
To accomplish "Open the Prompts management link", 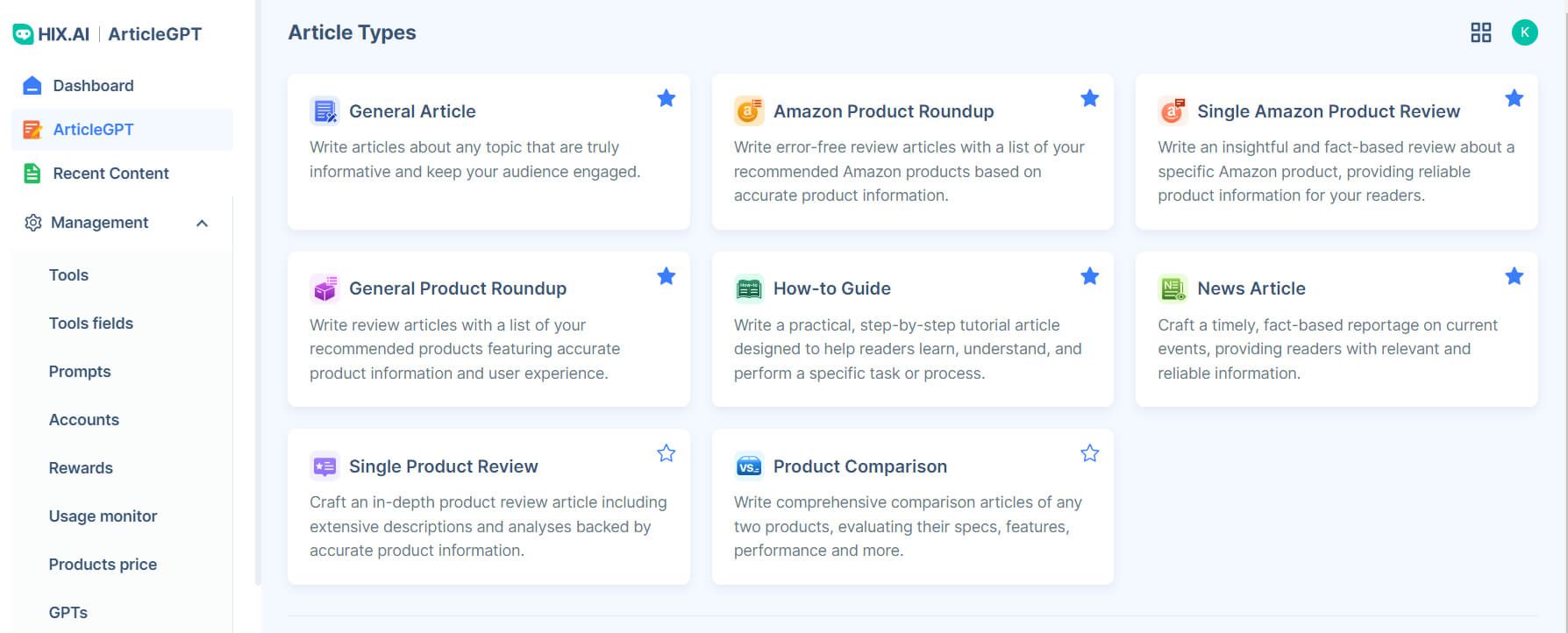I will 80,371.
